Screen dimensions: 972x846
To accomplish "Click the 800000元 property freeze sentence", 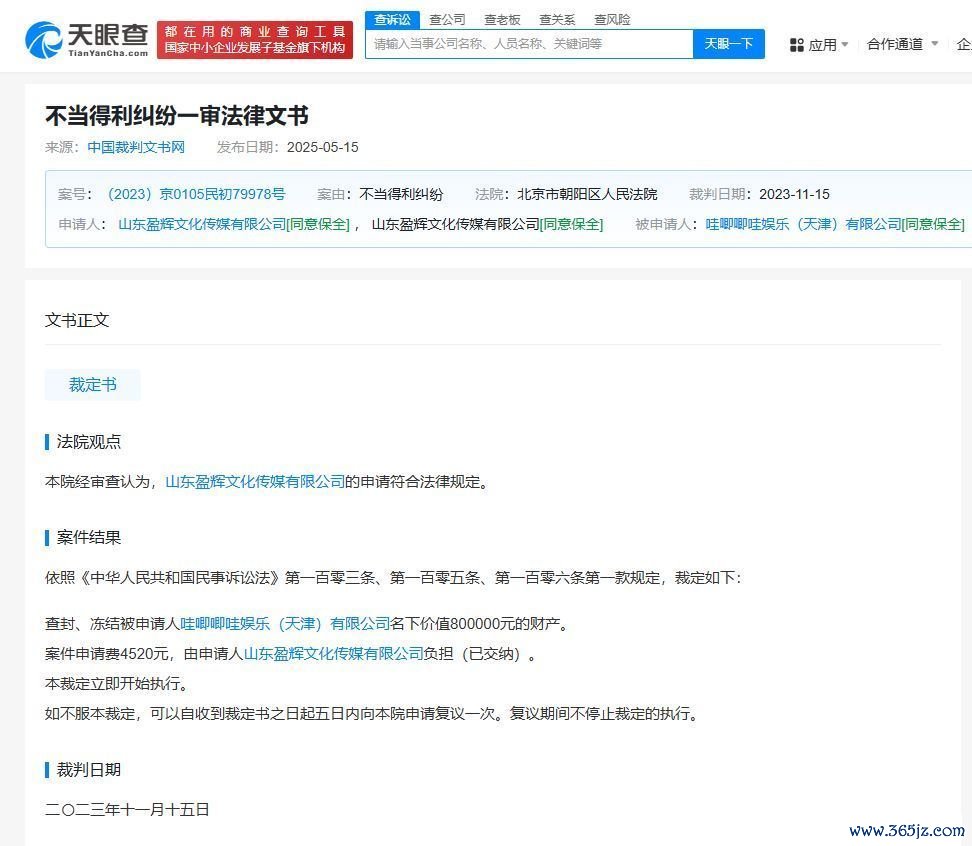I will coord(307,623).
